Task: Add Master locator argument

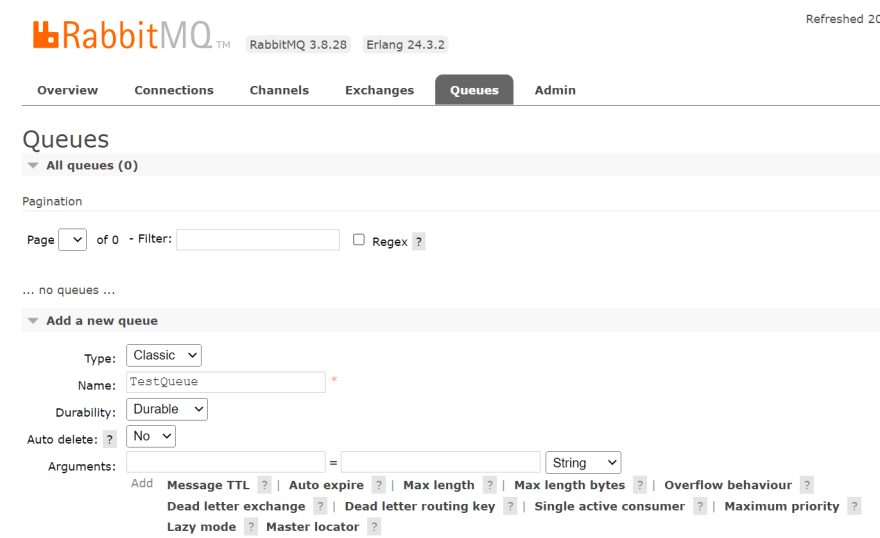Action: (x=313, y=527)
